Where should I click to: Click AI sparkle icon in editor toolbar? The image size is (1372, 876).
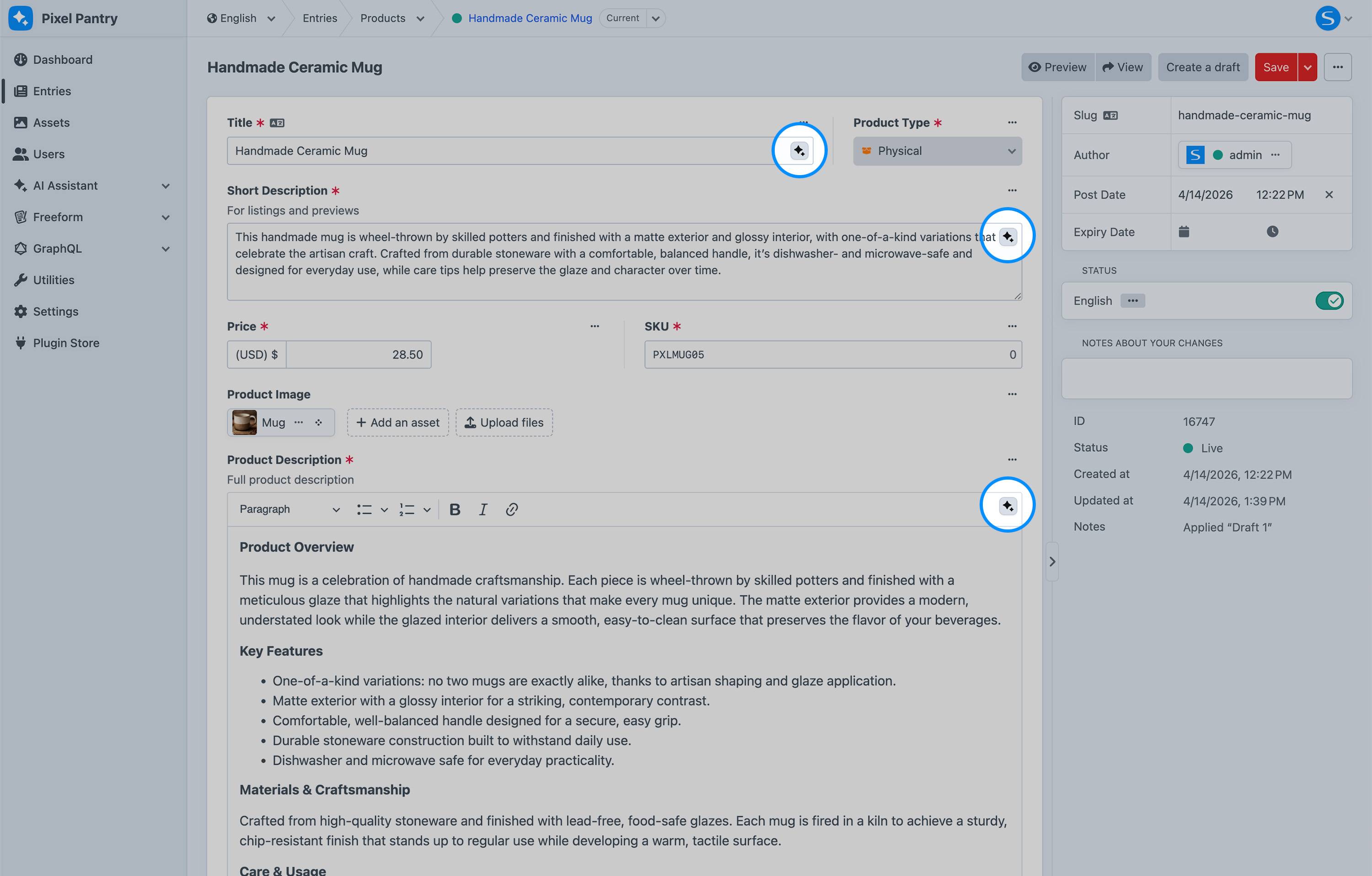(1008, 506)
